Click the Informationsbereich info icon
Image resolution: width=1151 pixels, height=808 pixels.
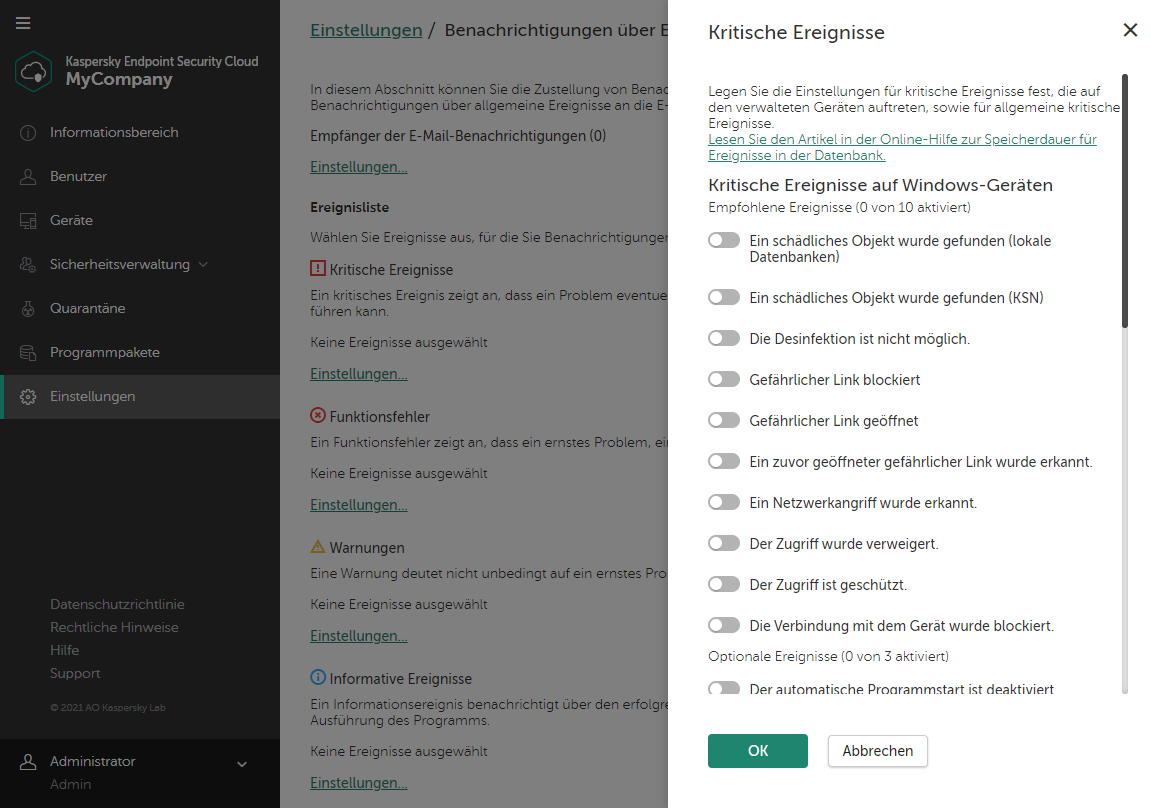28,133
